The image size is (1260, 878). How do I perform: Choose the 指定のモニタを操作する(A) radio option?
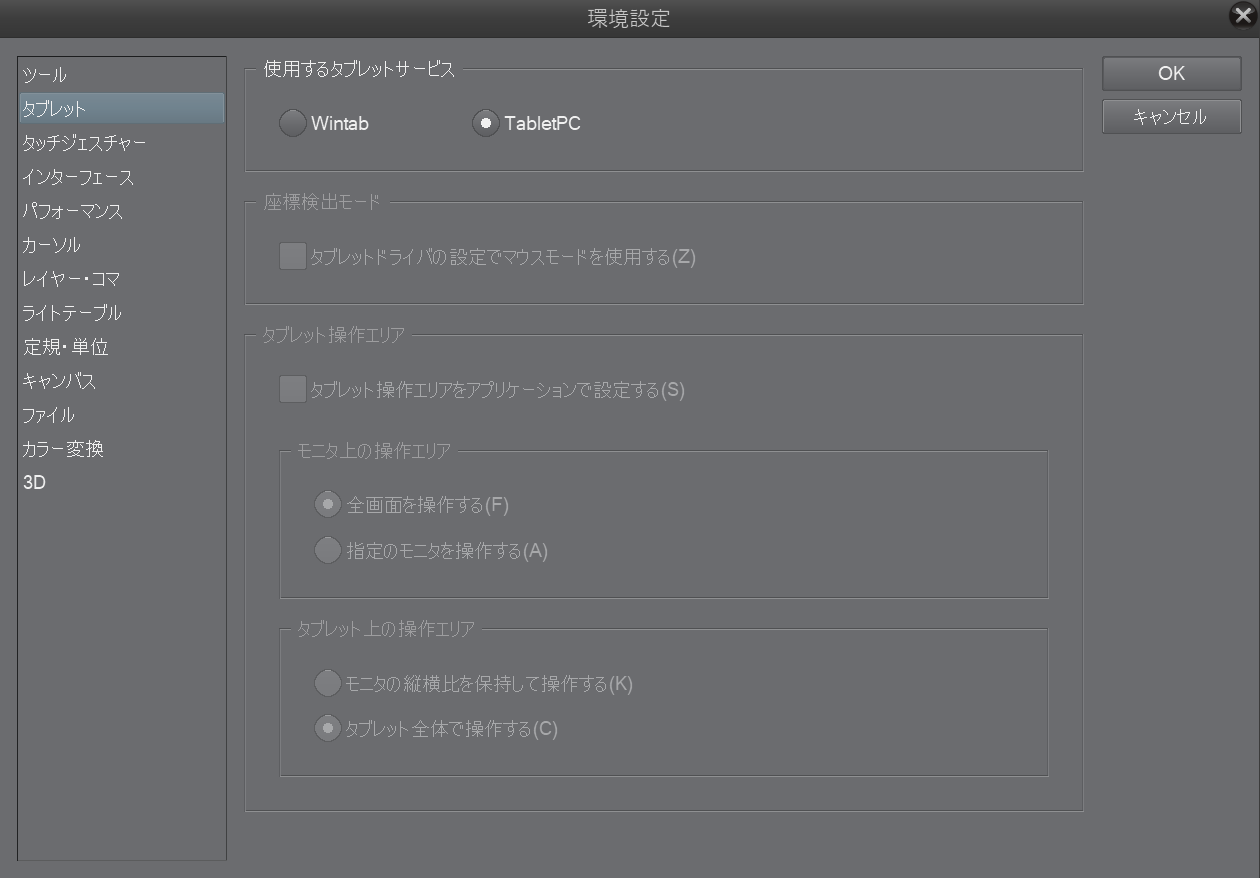(x=328, y=550)
